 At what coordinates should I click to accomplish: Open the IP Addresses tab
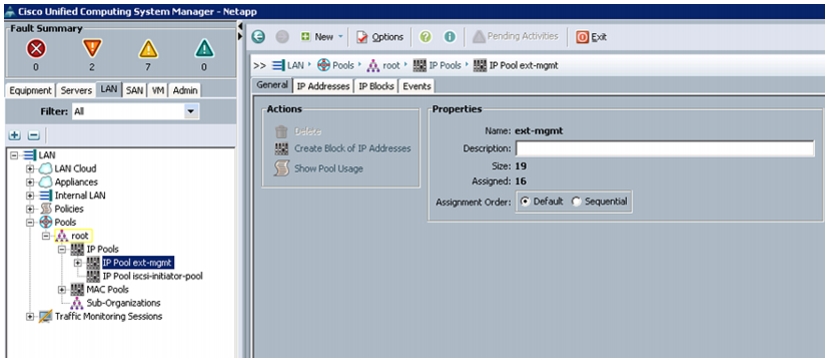coord(323,86)
